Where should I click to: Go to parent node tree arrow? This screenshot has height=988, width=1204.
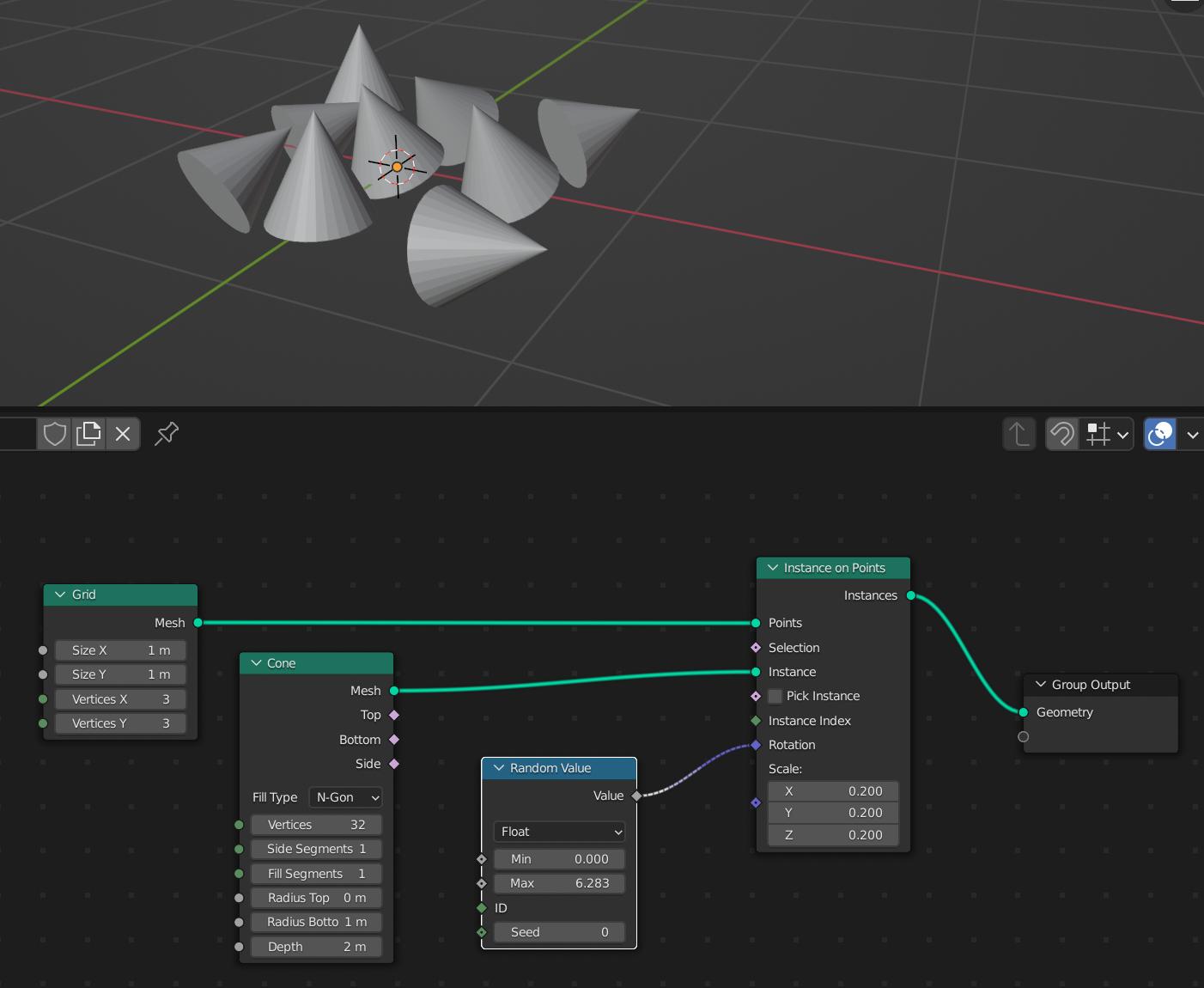pos(1019,434)
